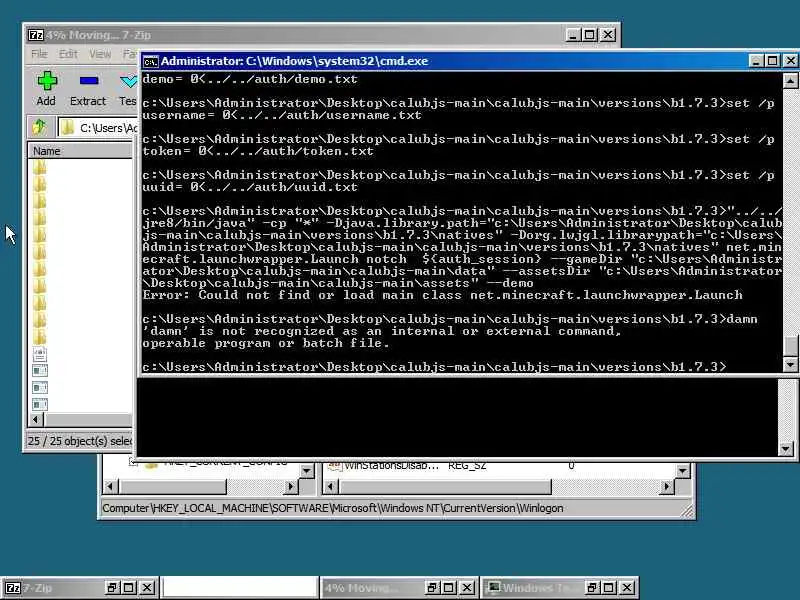Viewport: 800px width, 600px height.
Task: Minimize the 7-Zip main window
Action: 573,35
